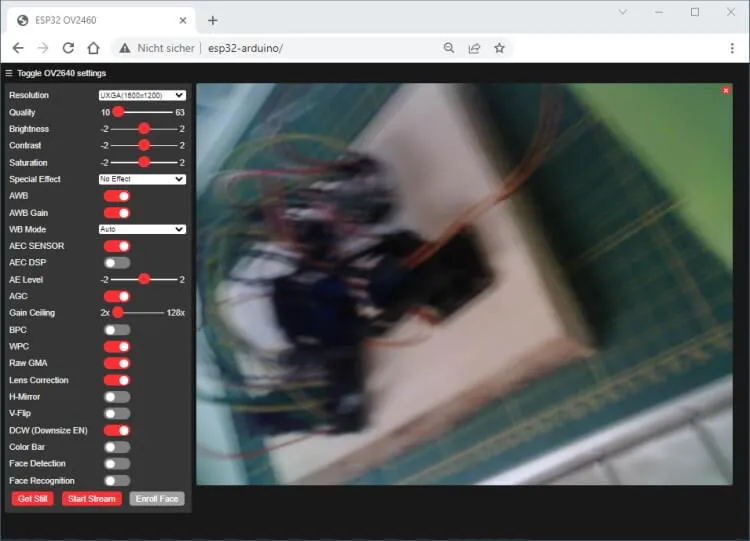The height and width of the screenshot is (541, 750).
Task: Open new browser tab with plus icon
Action: tap(213, 20)
